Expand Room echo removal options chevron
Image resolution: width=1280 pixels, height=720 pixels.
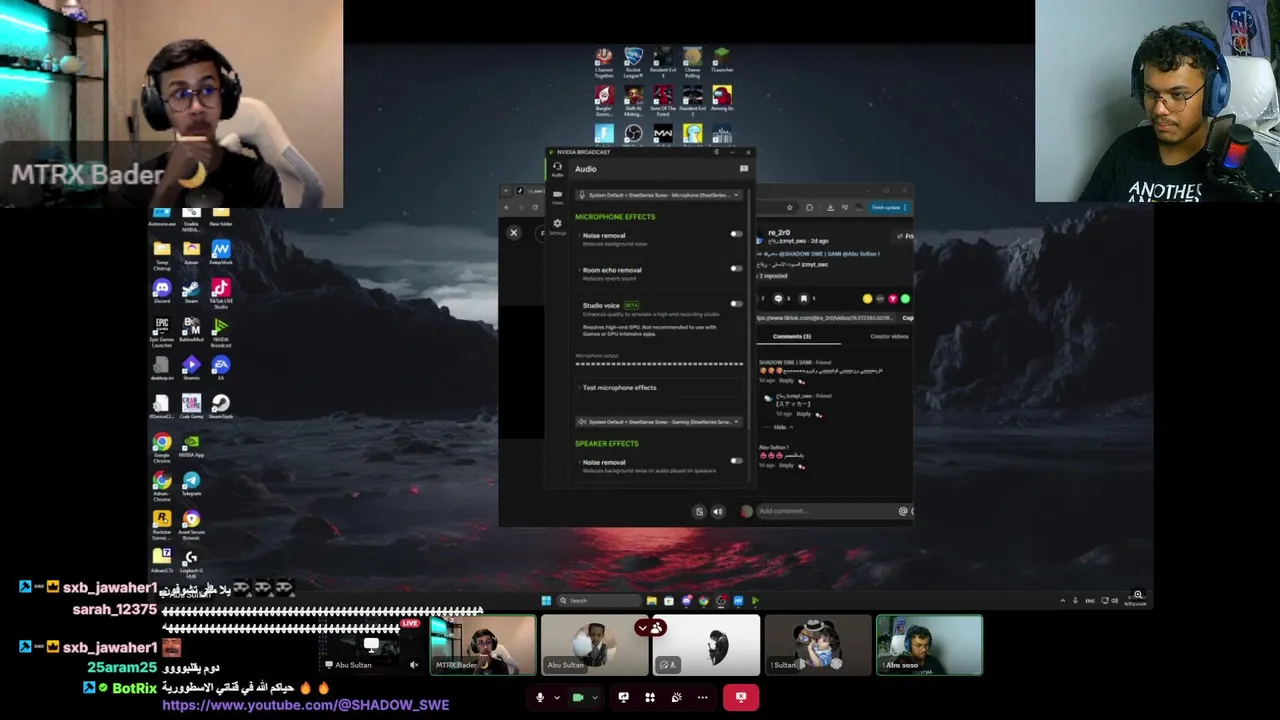point(579,270)
